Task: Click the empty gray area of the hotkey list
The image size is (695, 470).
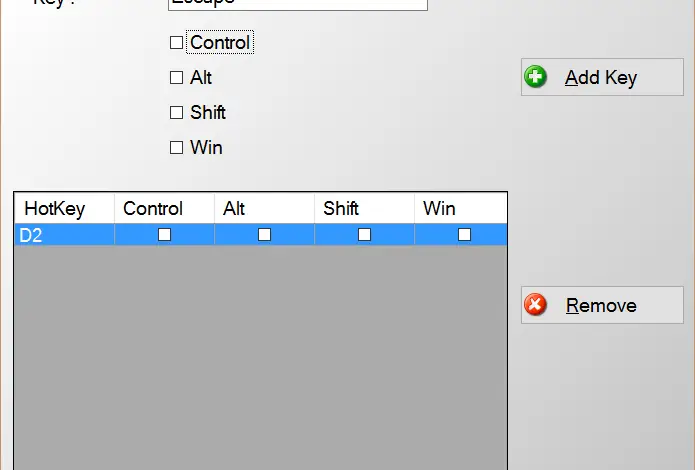Action: tap(260, 360)
